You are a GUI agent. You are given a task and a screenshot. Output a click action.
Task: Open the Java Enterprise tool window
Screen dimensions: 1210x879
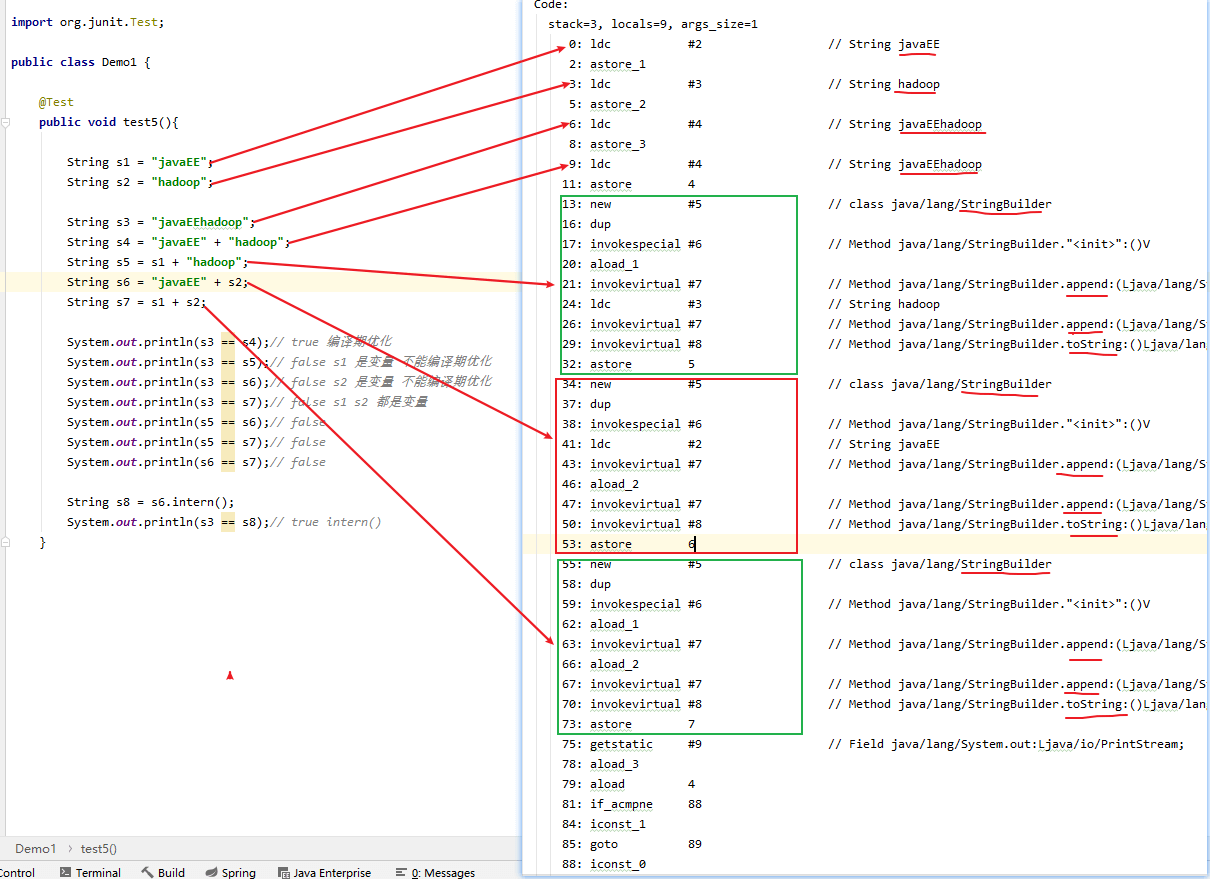click(324, 872)
